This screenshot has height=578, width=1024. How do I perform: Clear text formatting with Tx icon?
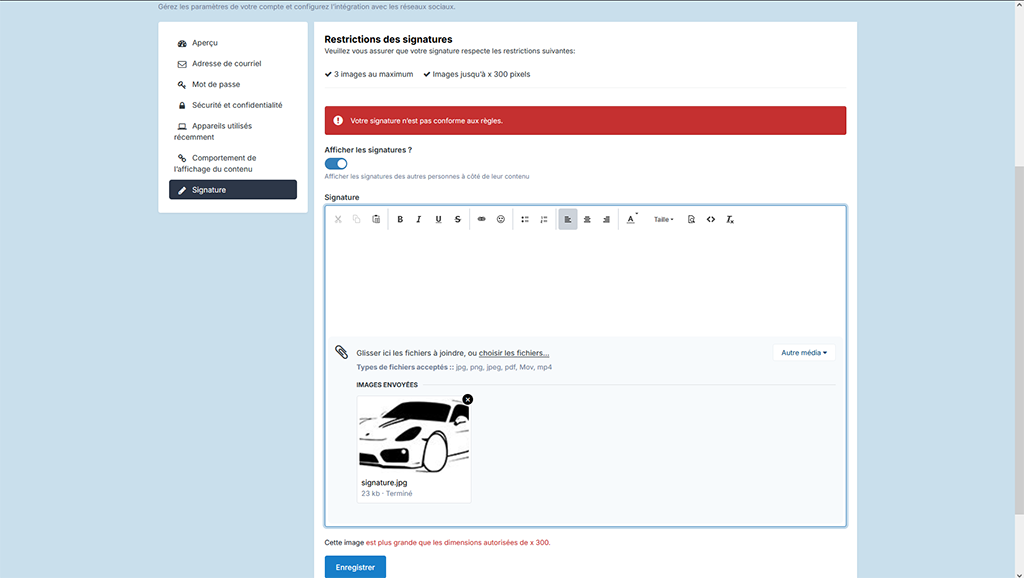point(730,219)
